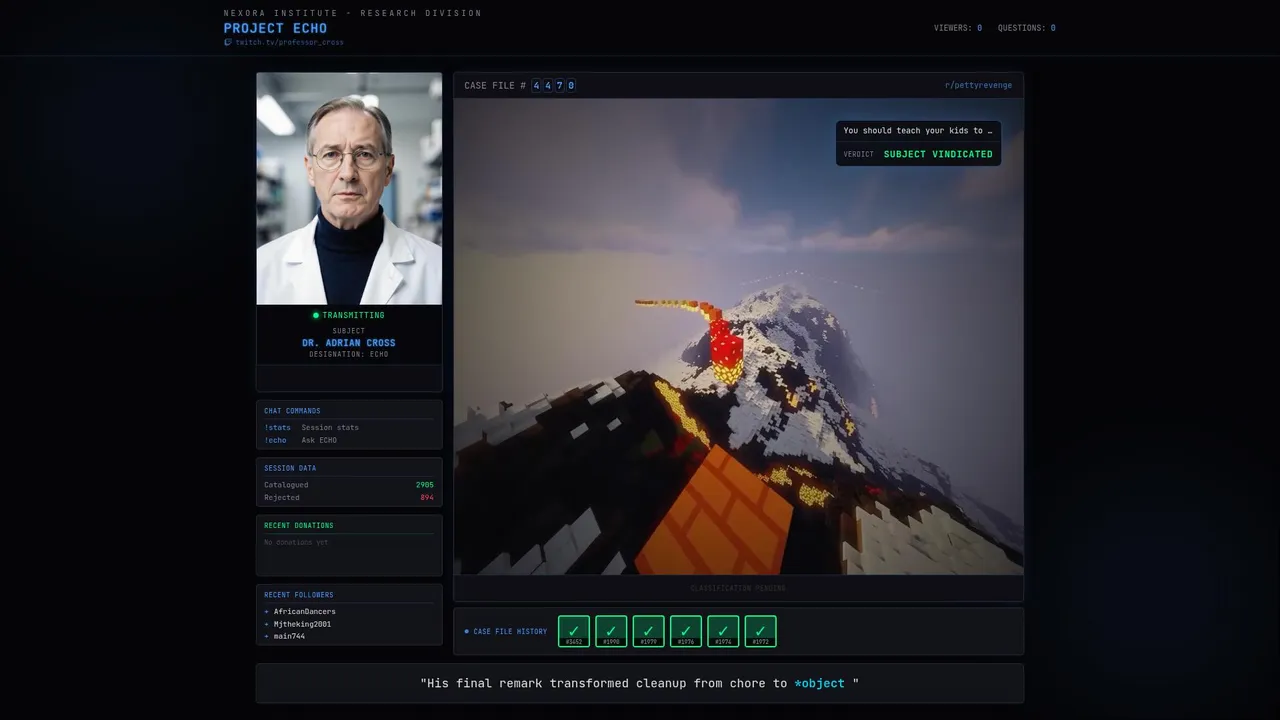Click the Session Data panel heading
The width and height of the screenshot is (1280, 720).
[x=290, y=468]
